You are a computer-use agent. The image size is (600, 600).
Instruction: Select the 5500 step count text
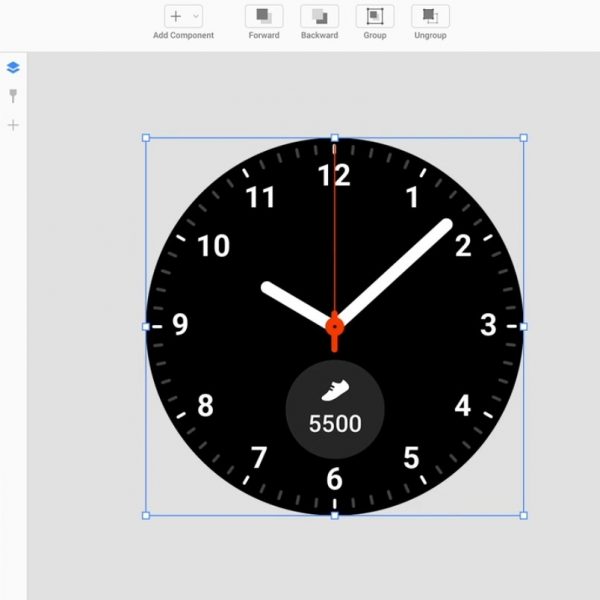pos(334,424)
